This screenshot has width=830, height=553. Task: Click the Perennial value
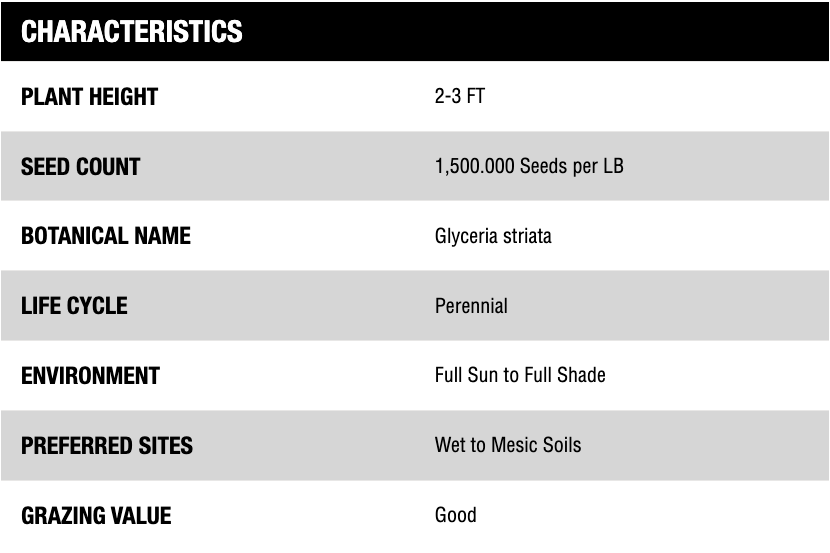click(x=471, y=306)
